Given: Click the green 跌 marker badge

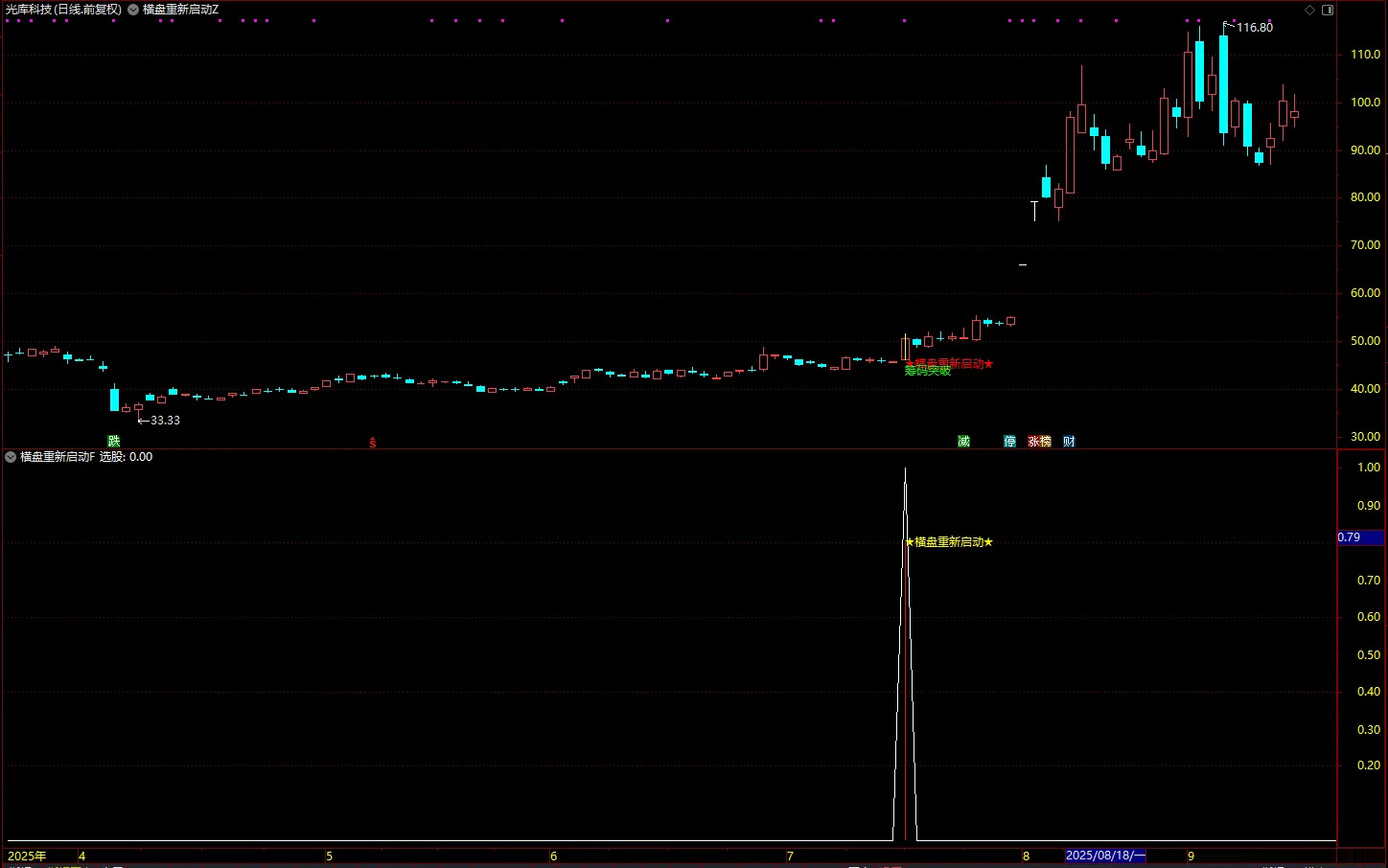Looking at the screenshot, I should coord(114,441).
